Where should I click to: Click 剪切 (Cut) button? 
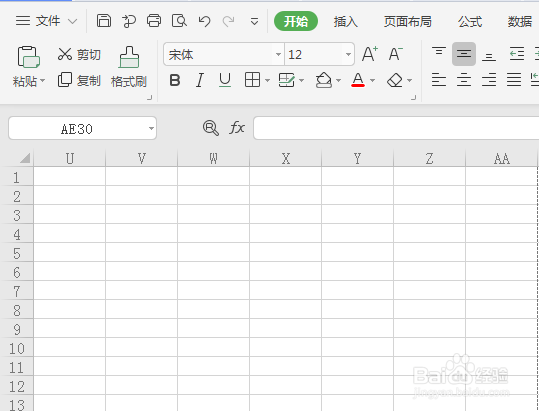coord(79,54)
